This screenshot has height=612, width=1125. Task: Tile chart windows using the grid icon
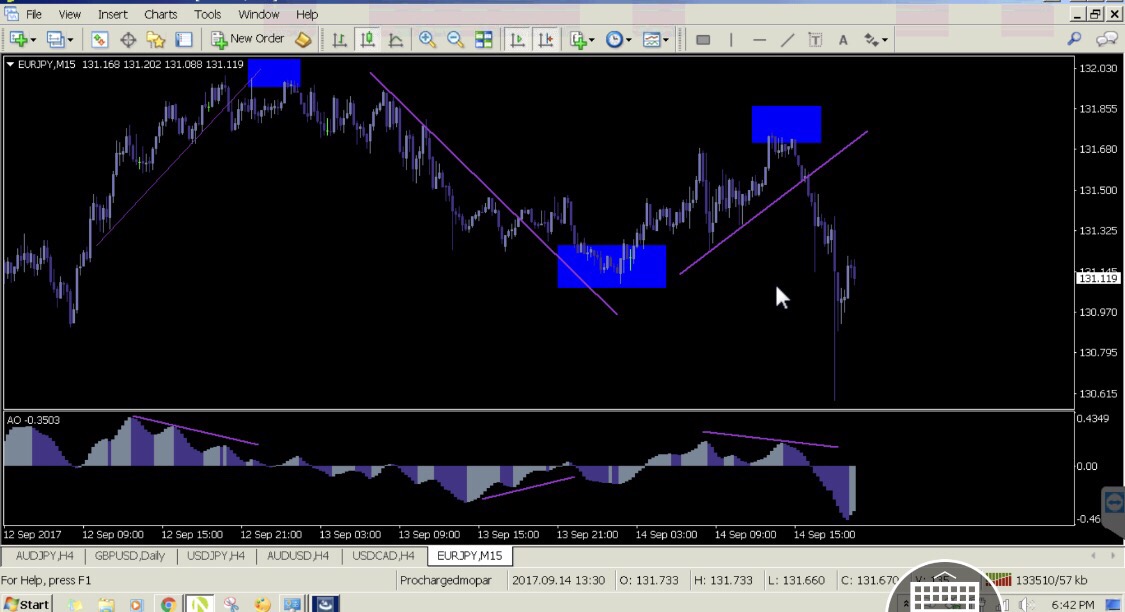484,39
